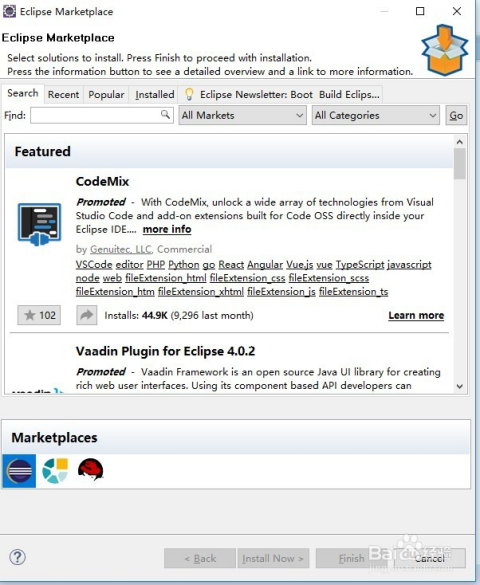Click the Eclipse Marketplace box logo
Screen dimensions: 480x585
pyautogui.click(x=445, y=50)
